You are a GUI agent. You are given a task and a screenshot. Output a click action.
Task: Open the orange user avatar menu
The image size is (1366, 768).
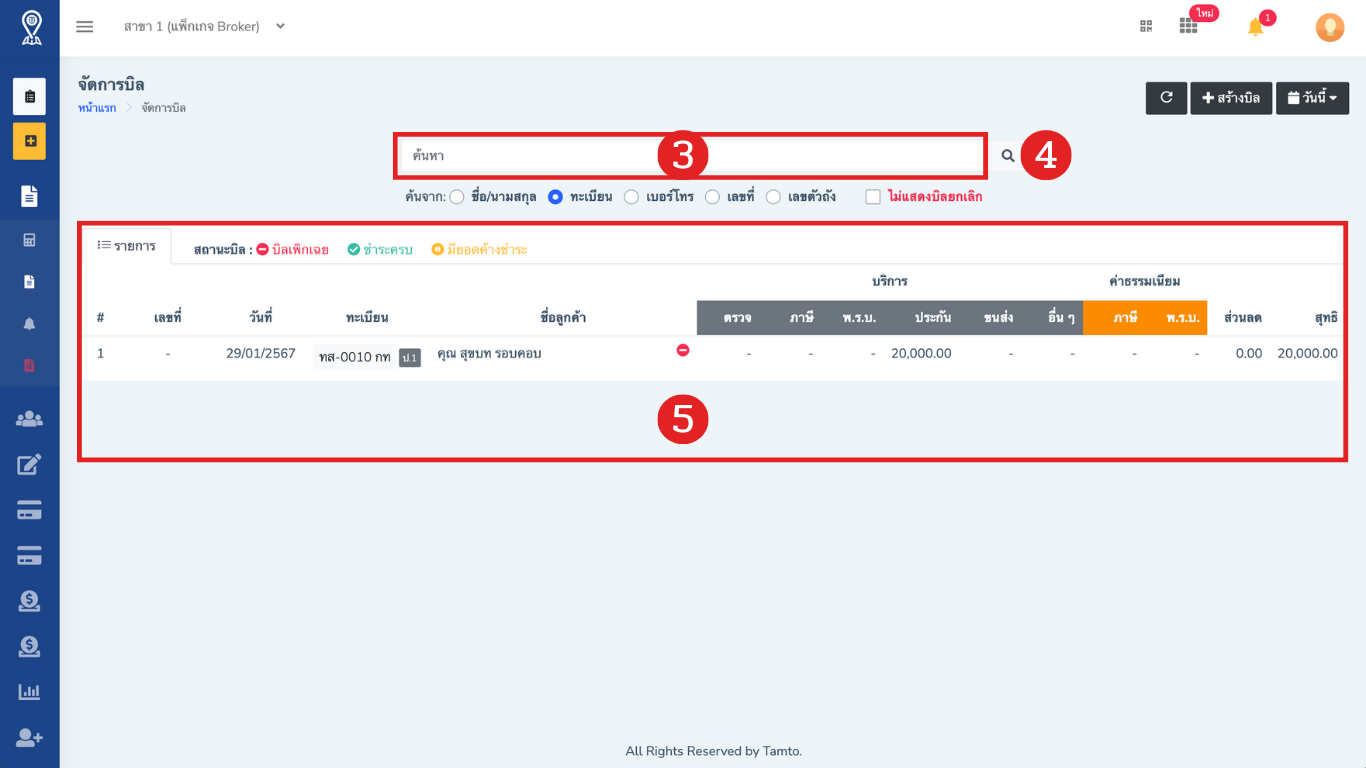click(1330, 27)
